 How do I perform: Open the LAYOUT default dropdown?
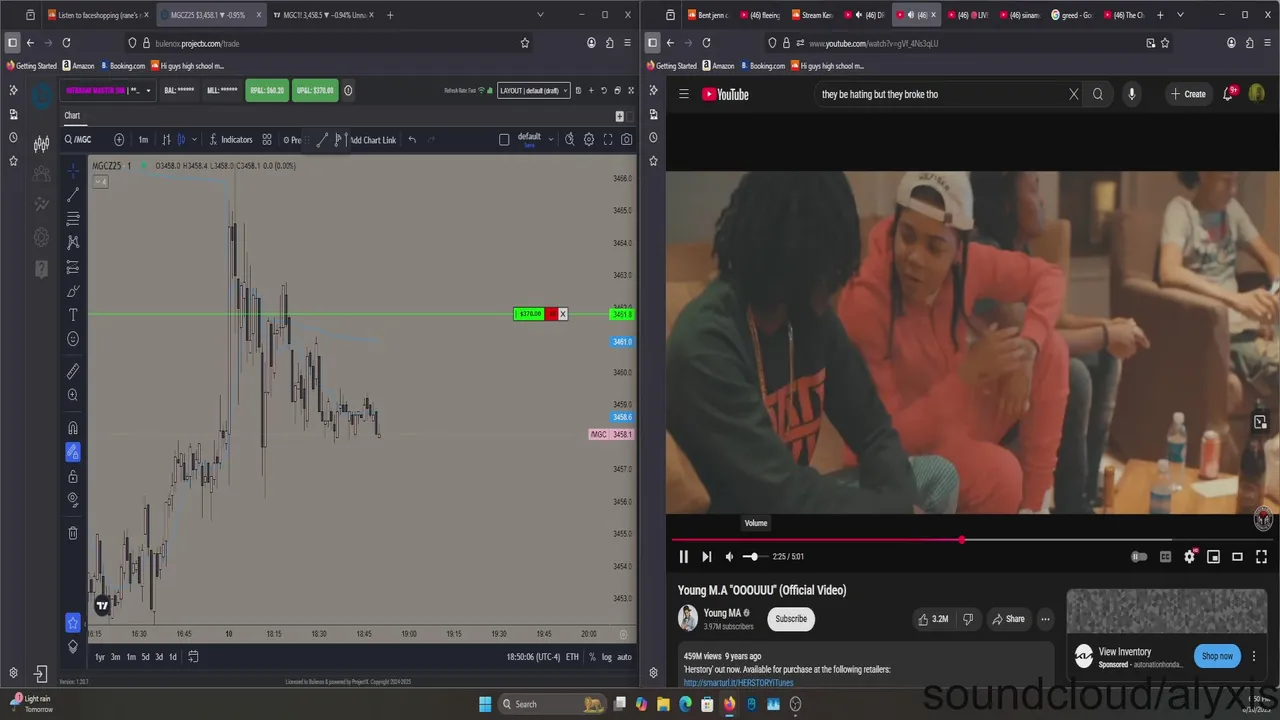coord(534,90)
